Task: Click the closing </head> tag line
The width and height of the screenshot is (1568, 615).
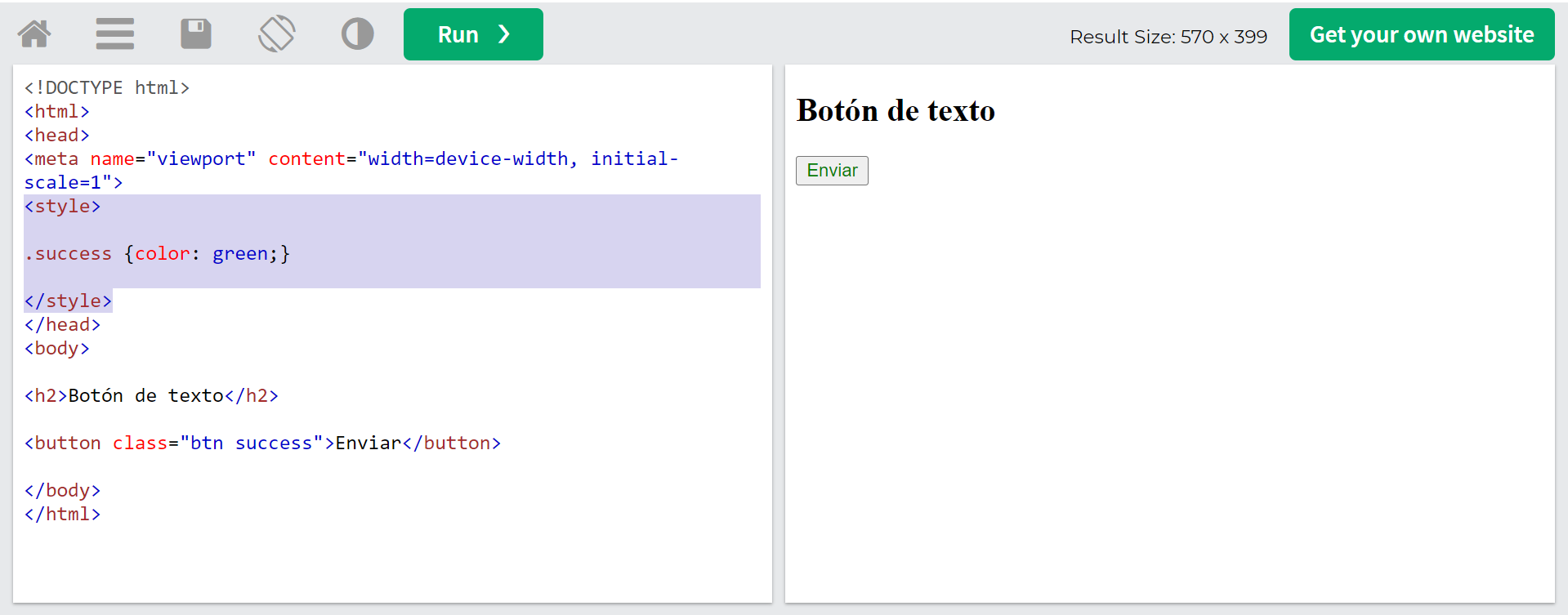Action: coord(63,325)
